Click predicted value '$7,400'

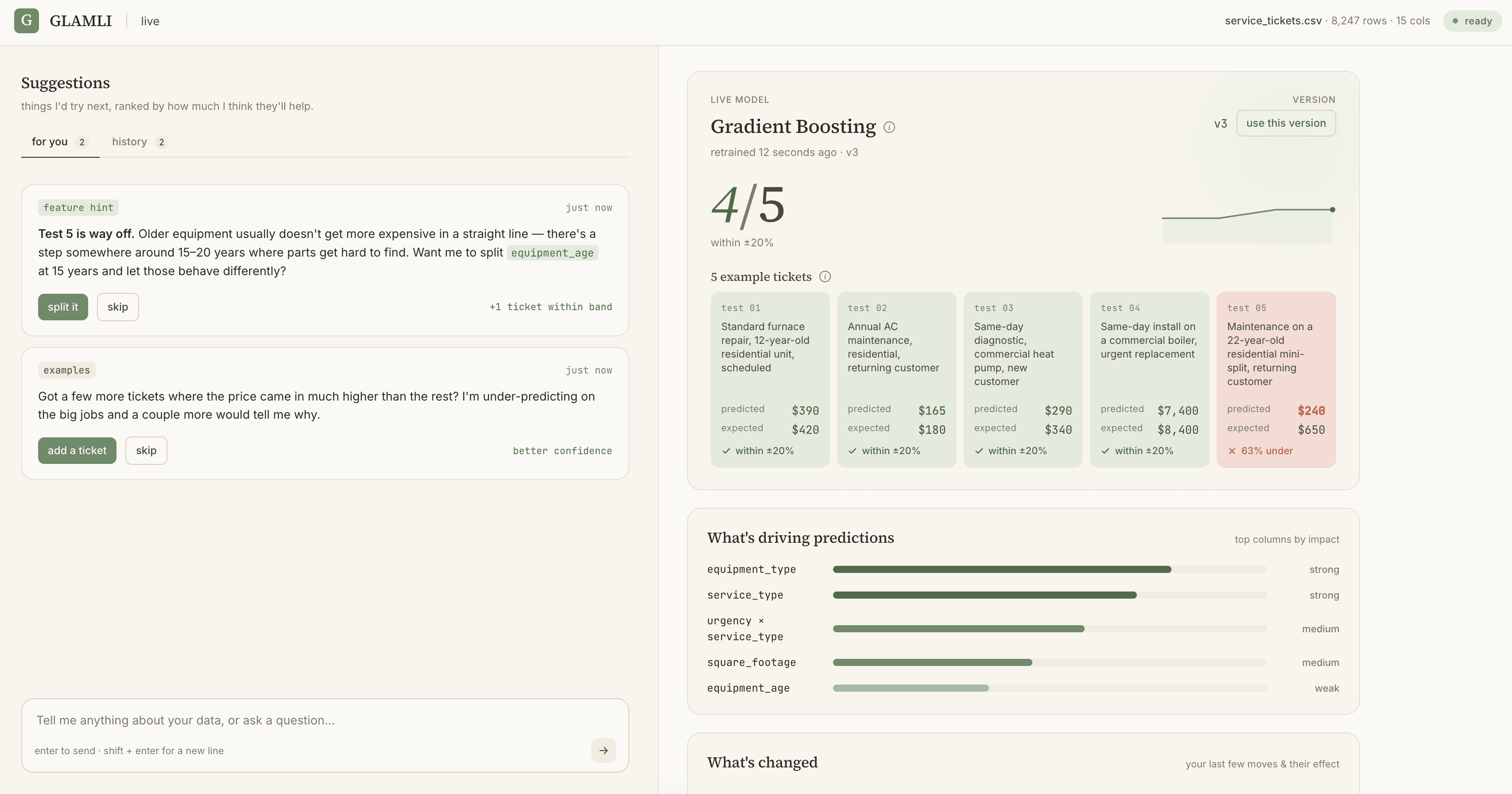[x=1178, y=411]
